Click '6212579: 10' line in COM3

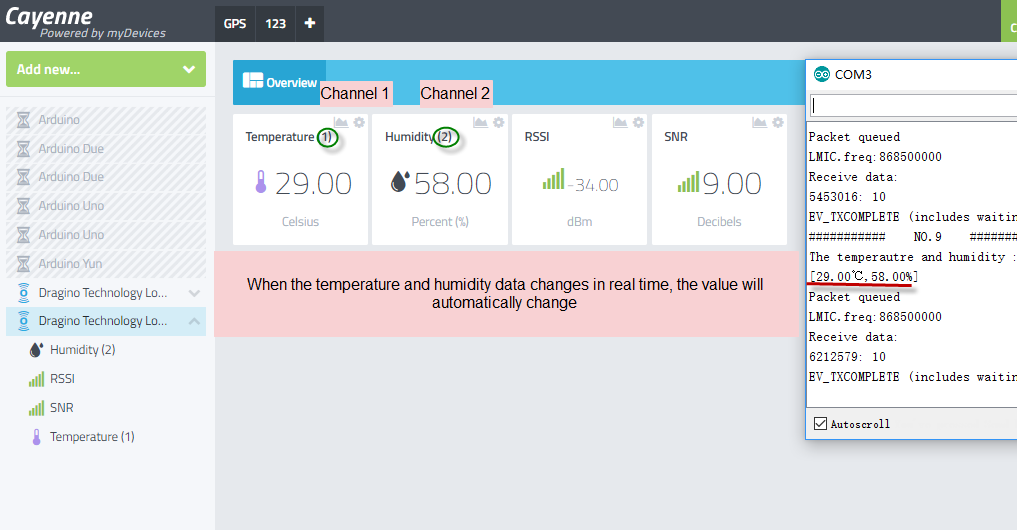point(847,357)
